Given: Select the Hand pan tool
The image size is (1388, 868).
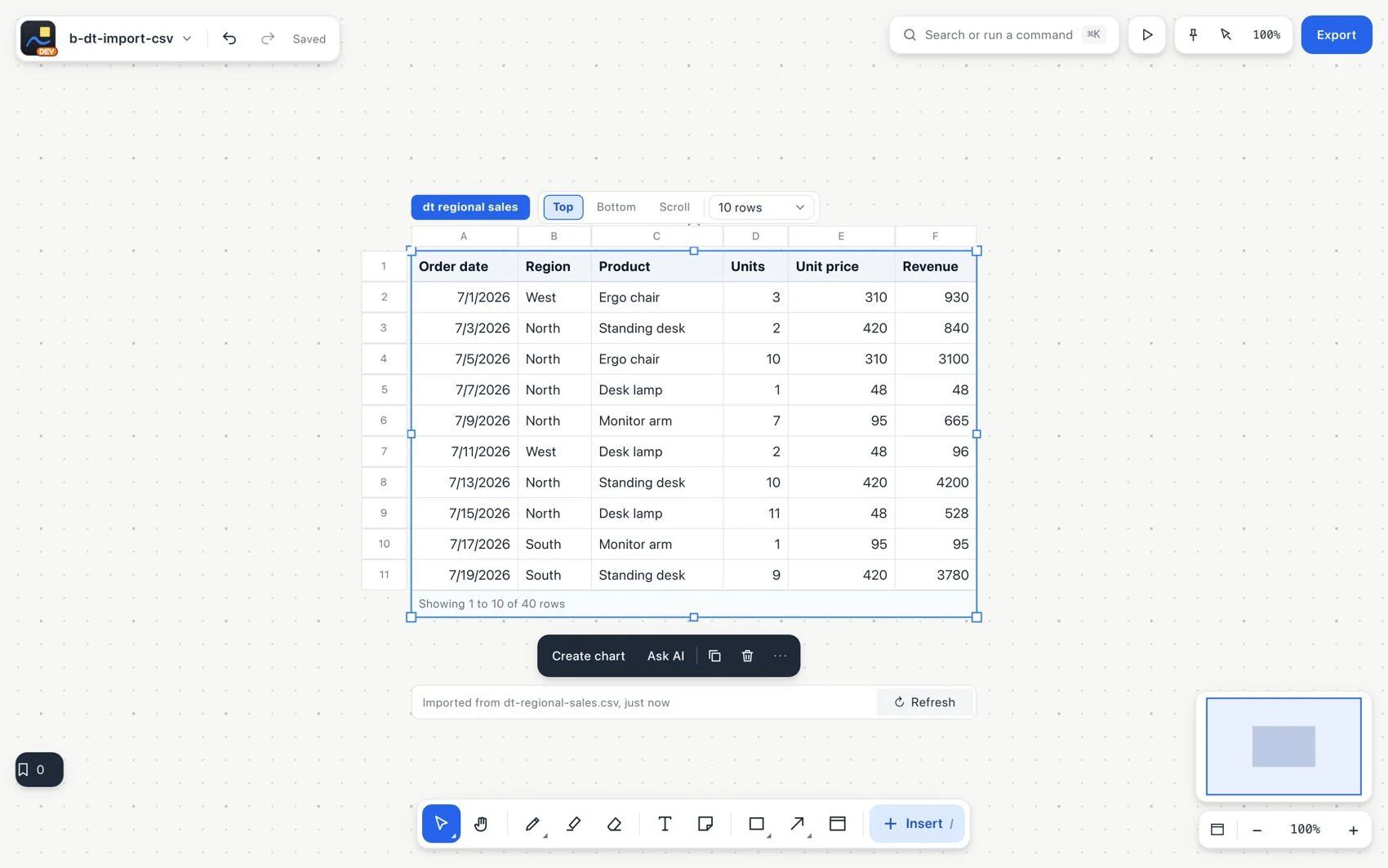Looking at the screenshot, I should pos(481,823).
